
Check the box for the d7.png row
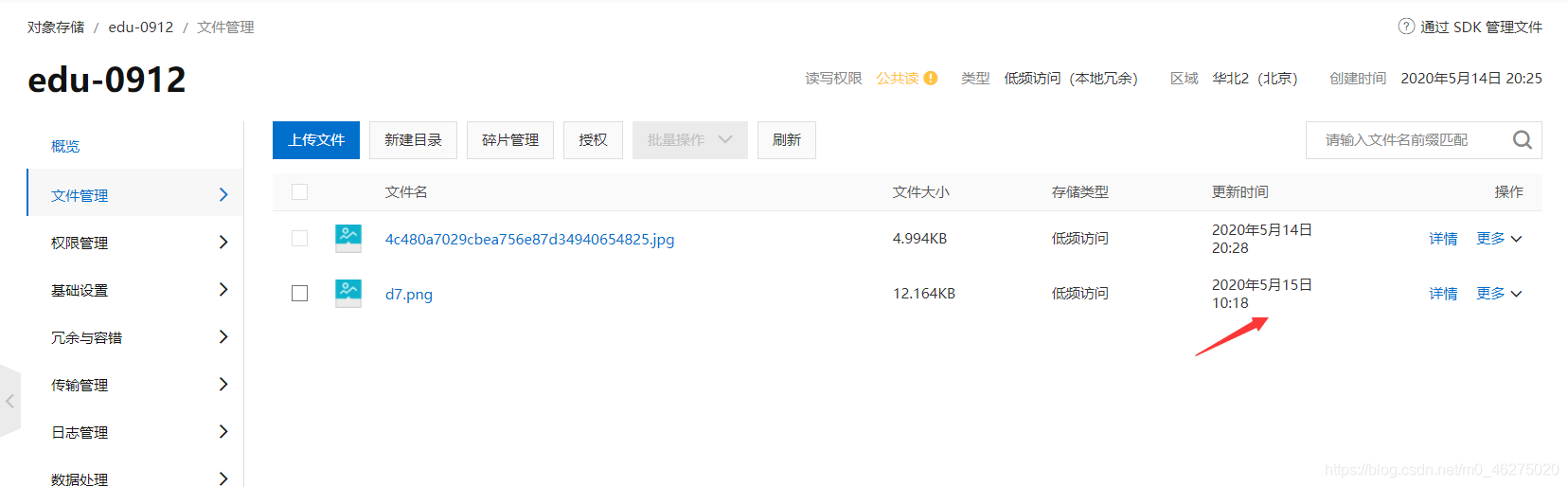(300, 293)
